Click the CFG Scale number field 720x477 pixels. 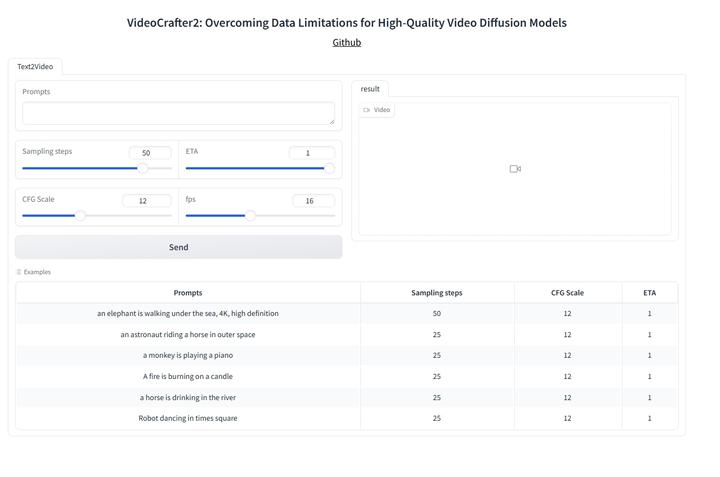[x=147, y=201]
